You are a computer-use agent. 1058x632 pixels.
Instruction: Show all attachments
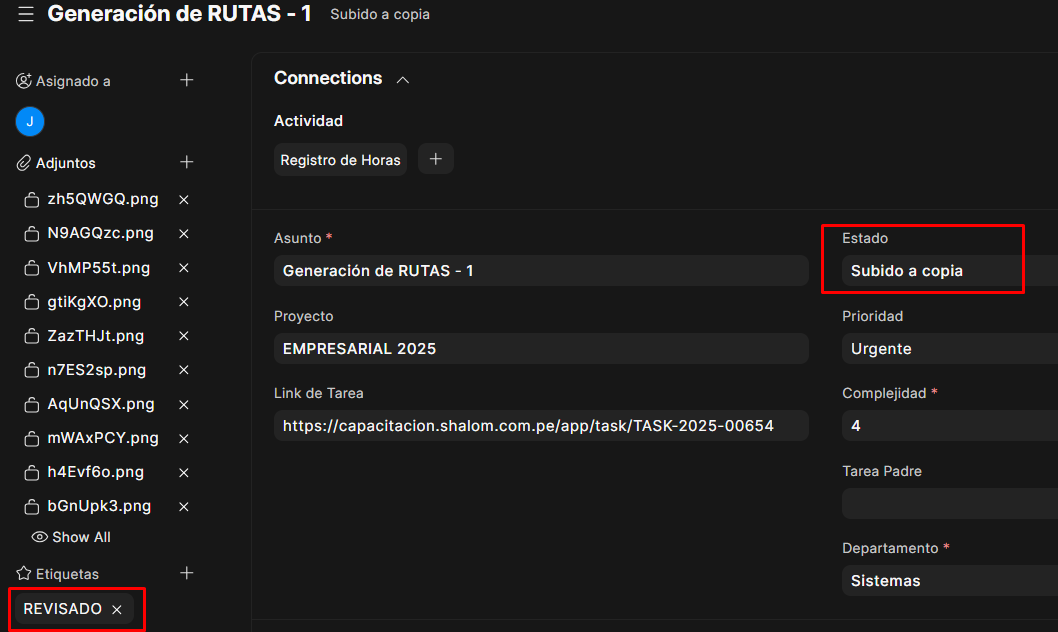coord(71,537)
